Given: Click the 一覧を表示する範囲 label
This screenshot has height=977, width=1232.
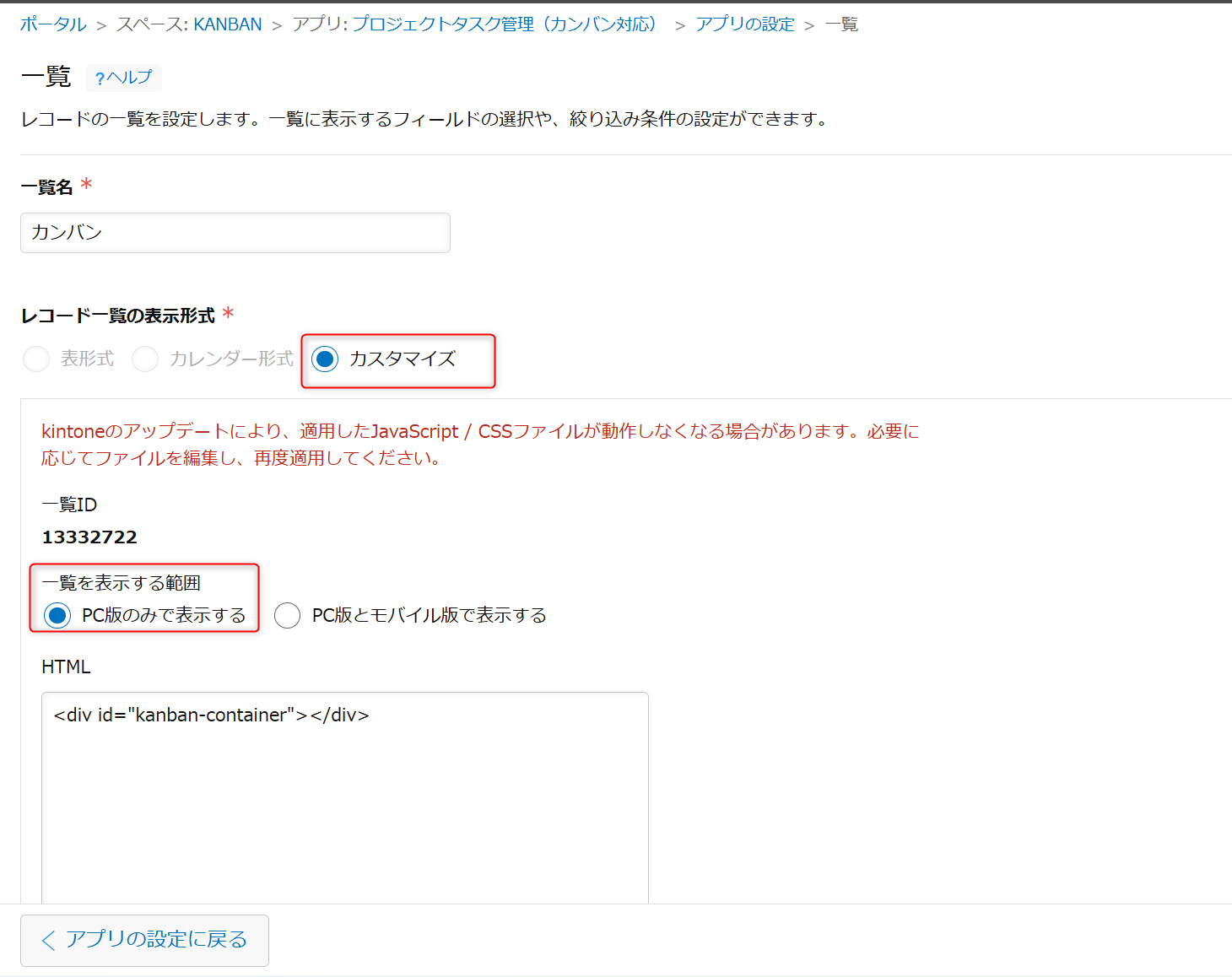Looking at the screenshot, I should pos(121,583).
